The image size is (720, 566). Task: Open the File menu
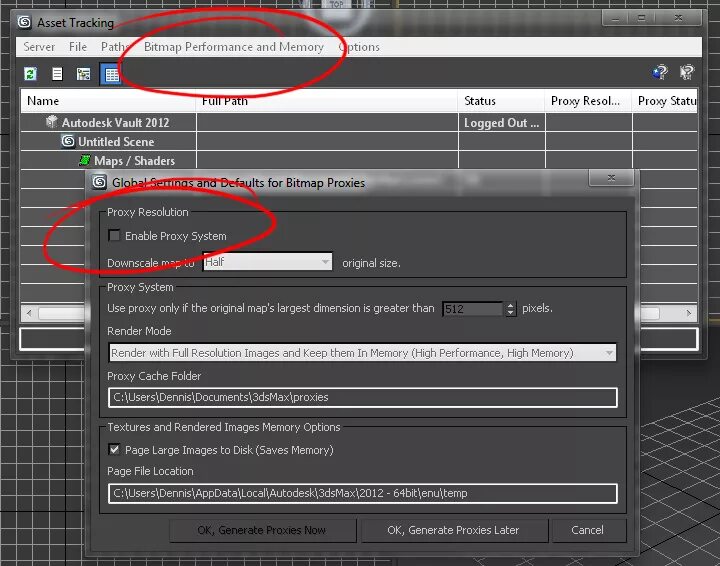(78, 47)
